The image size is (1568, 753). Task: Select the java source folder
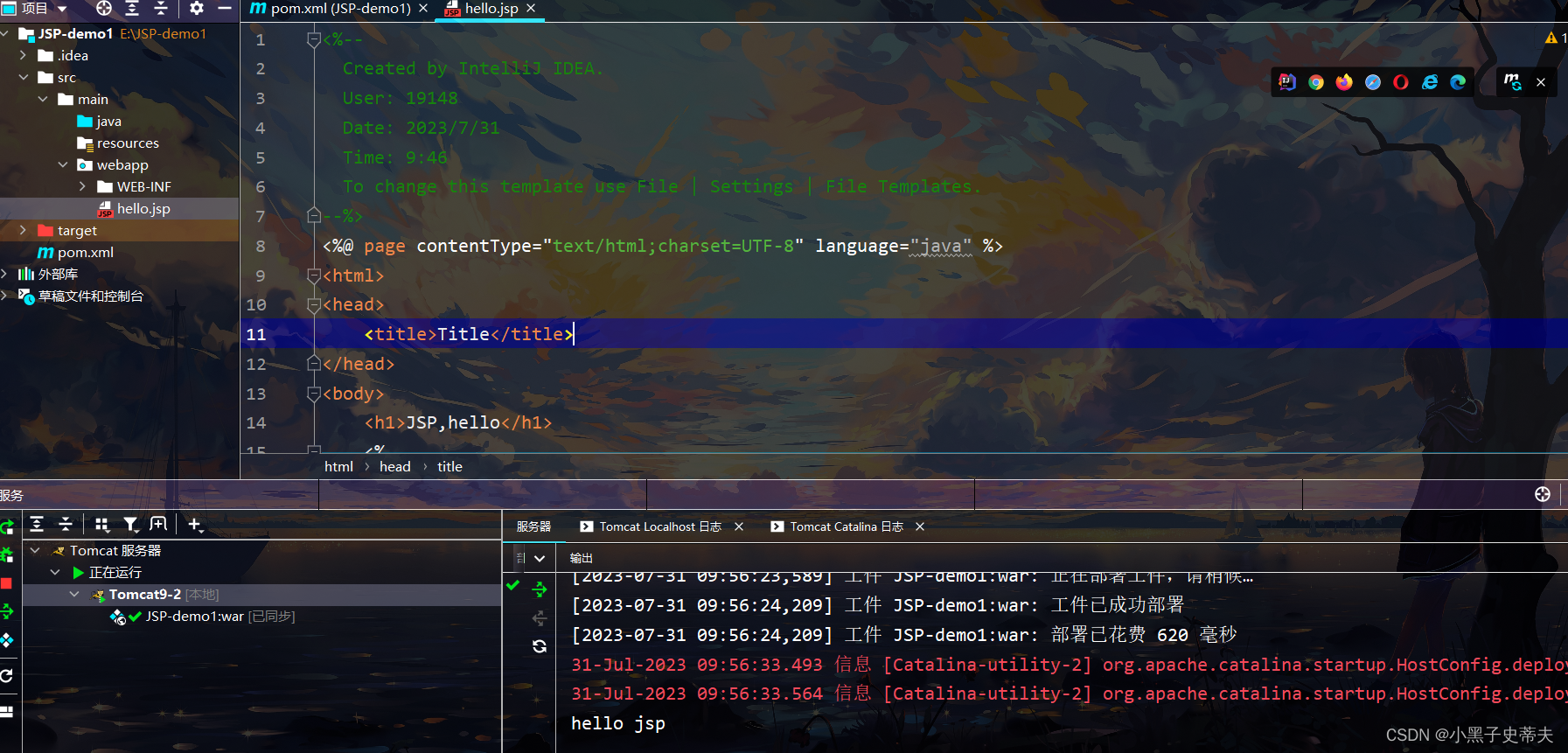click(x=99, y=121)
